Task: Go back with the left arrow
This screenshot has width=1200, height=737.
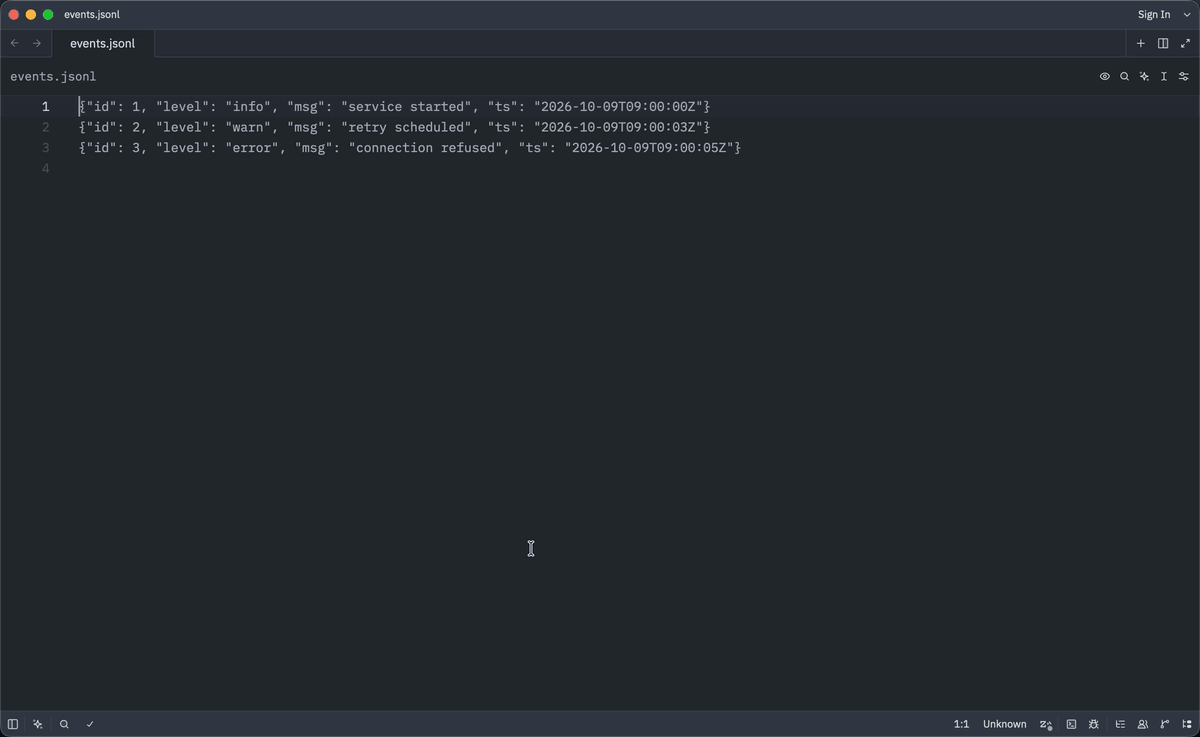Action: tap(14, 43)
